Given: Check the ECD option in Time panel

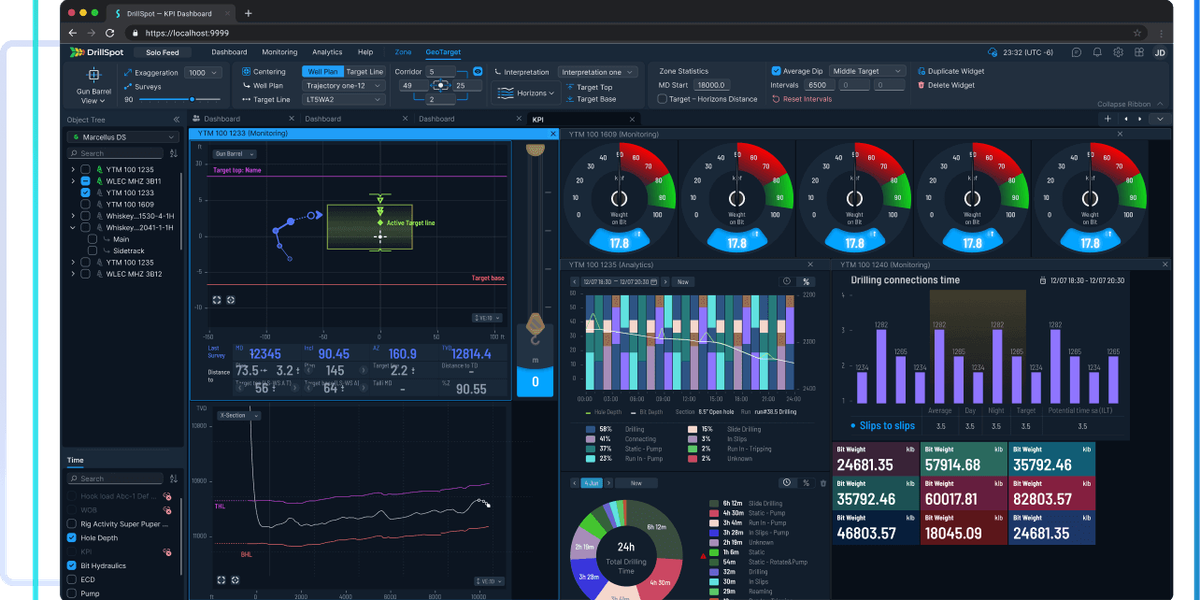Looking at the screenshot, I should click(71, 579).
